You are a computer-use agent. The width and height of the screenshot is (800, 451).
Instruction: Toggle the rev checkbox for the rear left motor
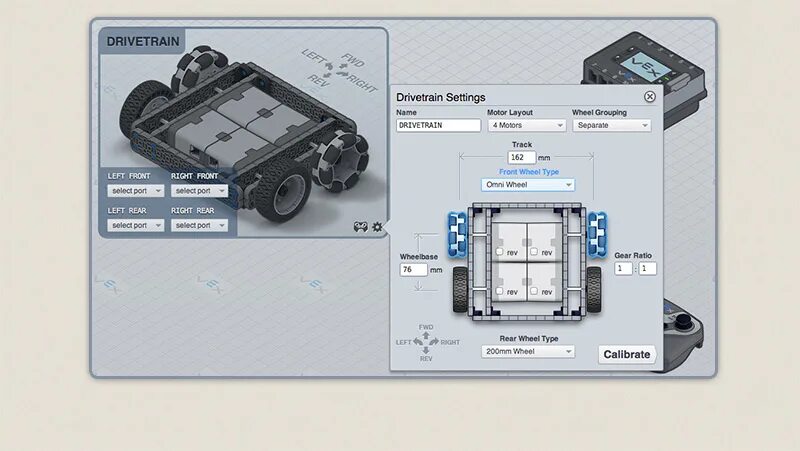pyautogui.click(x=499, y=291)
